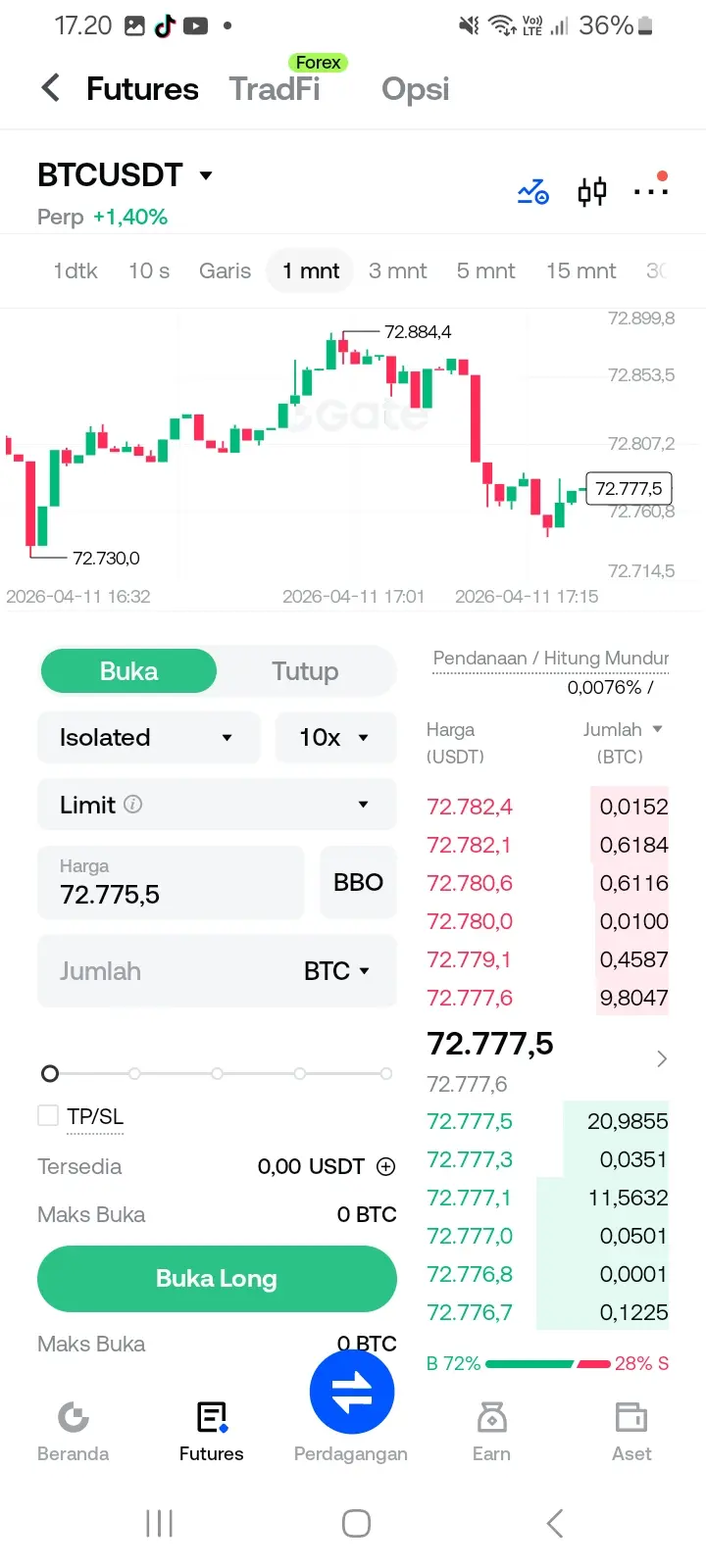Open the Aset wallet icon
This screenshot has height=1568, width=706.
click(631, 1417)
